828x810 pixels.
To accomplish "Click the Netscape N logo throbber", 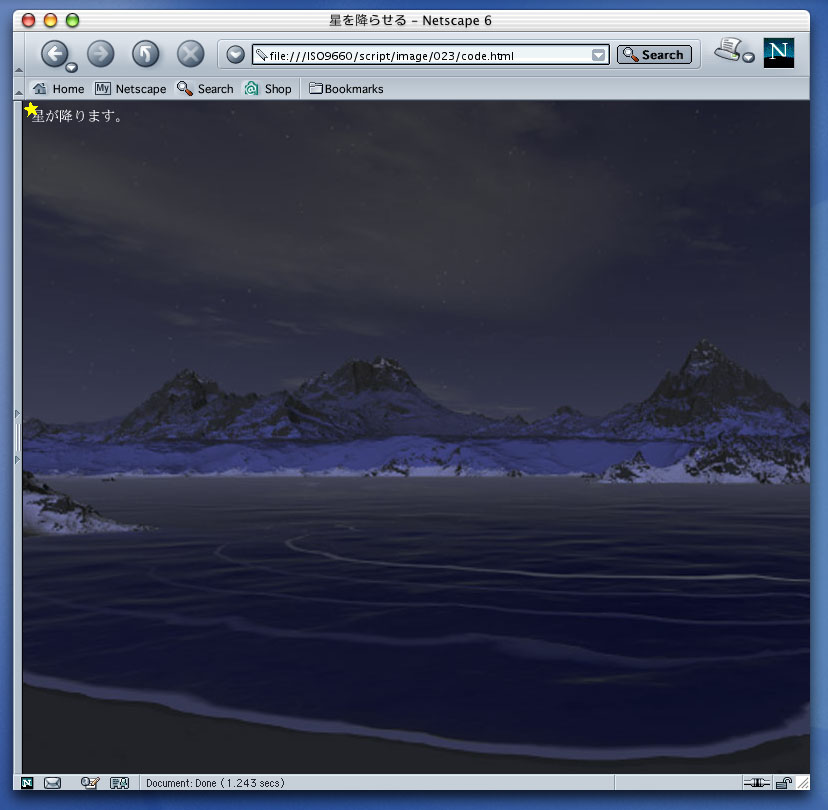I will pyautogui.click(x=778, y=53).
